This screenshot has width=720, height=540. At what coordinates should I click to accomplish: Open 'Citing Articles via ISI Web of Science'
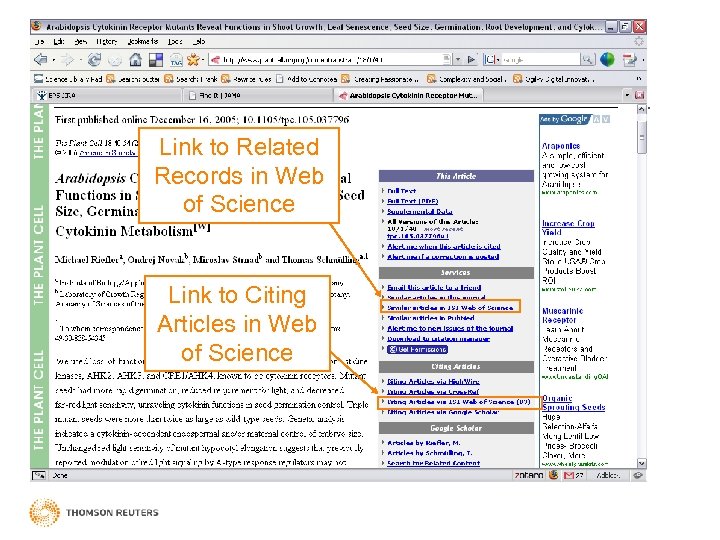click(458, 402)
